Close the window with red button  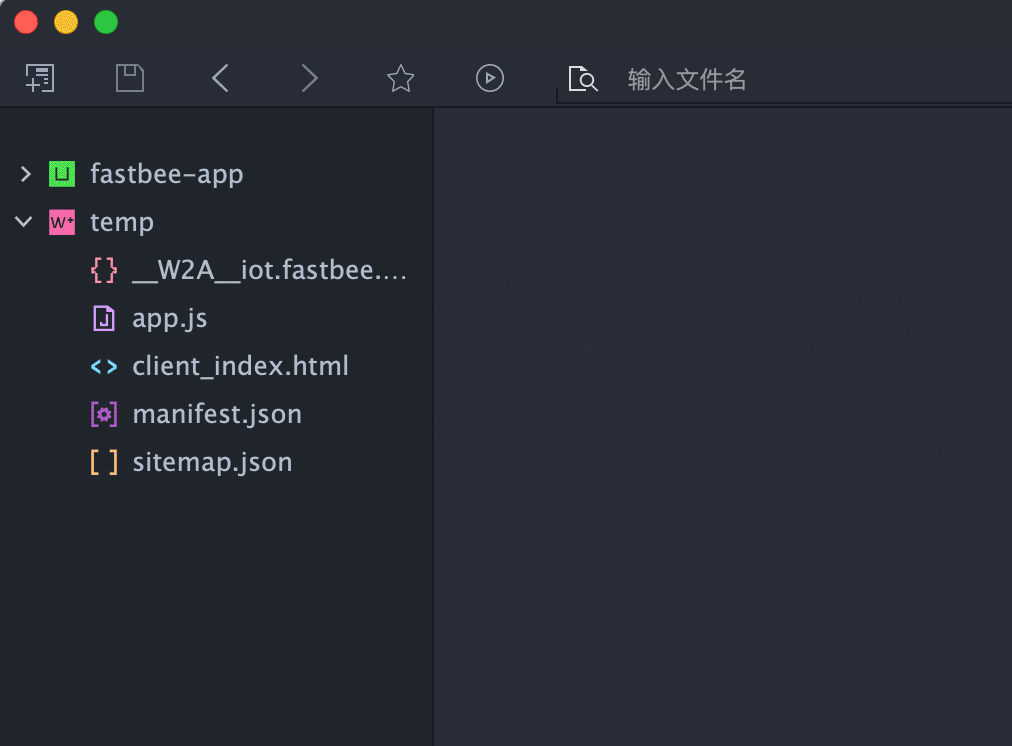[x=26, y=23]
